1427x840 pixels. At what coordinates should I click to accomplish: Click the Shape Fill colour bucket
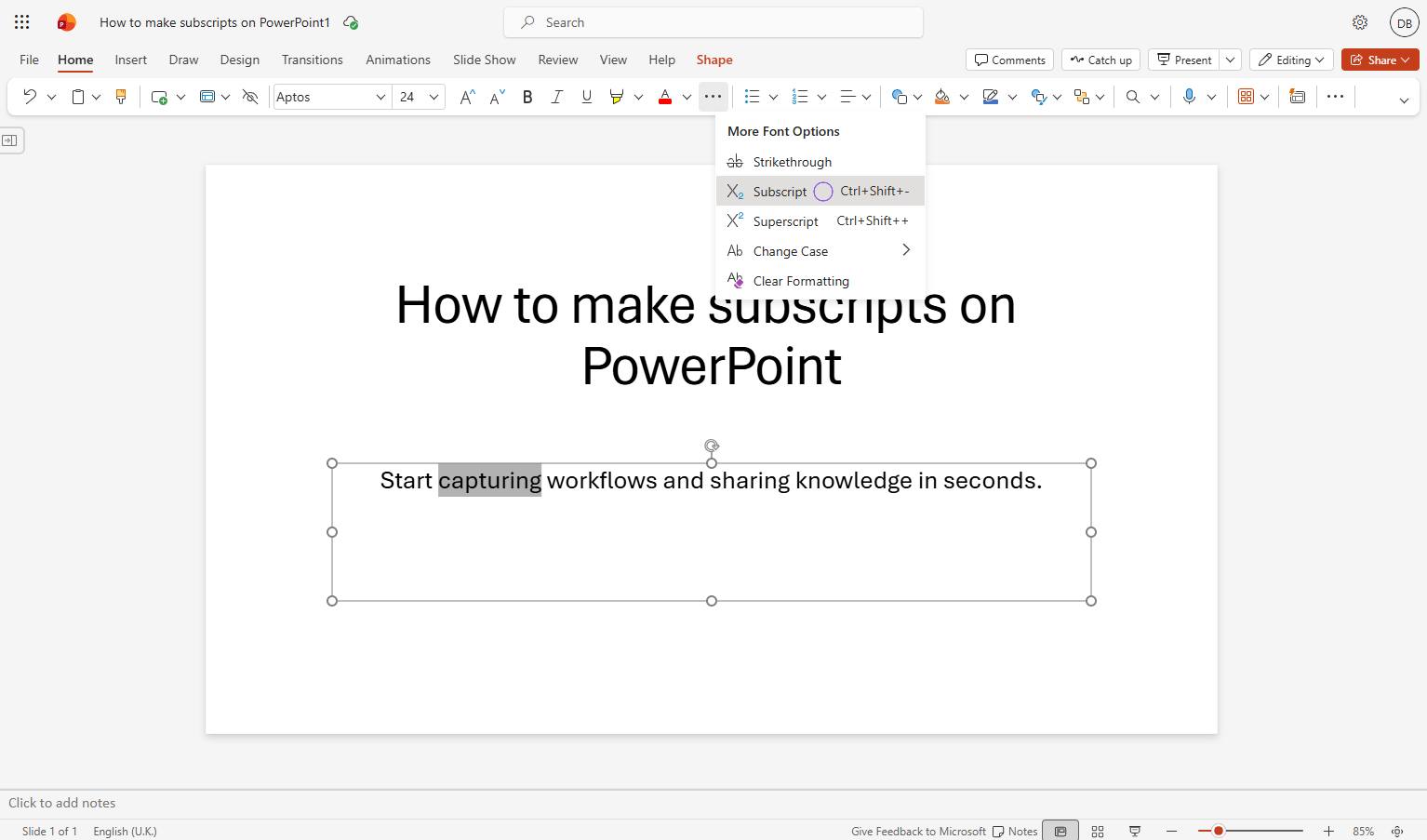coord(942,97)
